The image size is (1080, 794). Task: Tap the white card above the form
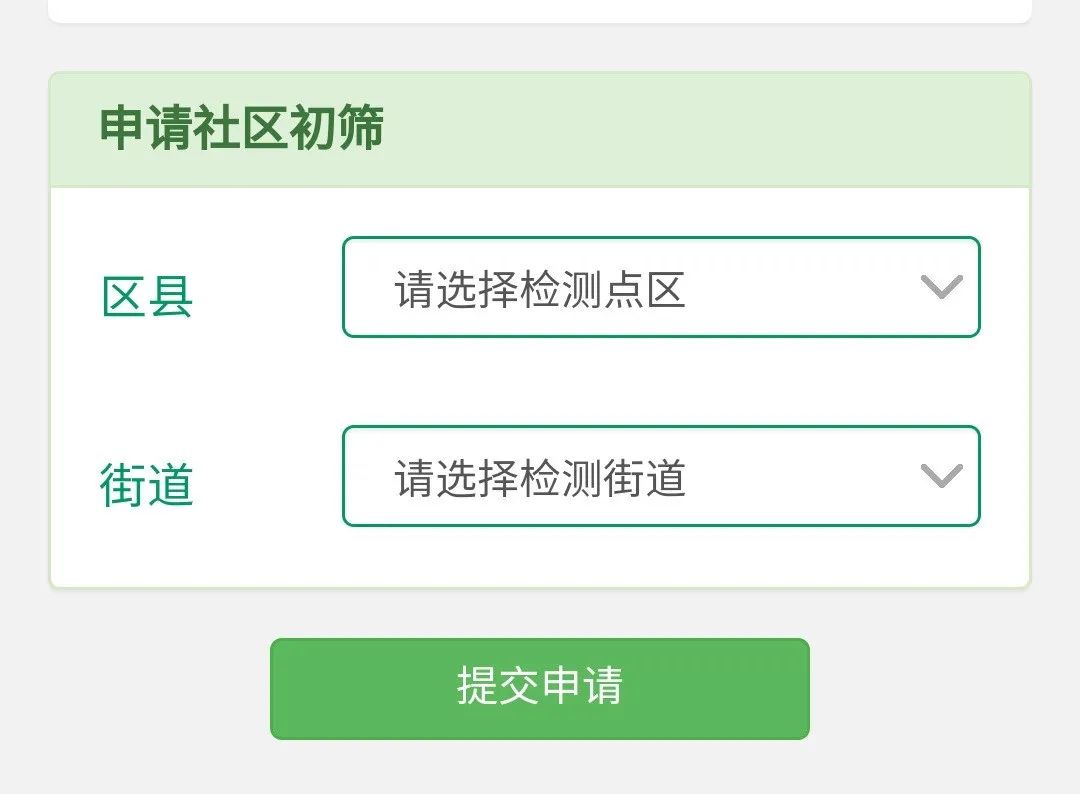[539, 10]
